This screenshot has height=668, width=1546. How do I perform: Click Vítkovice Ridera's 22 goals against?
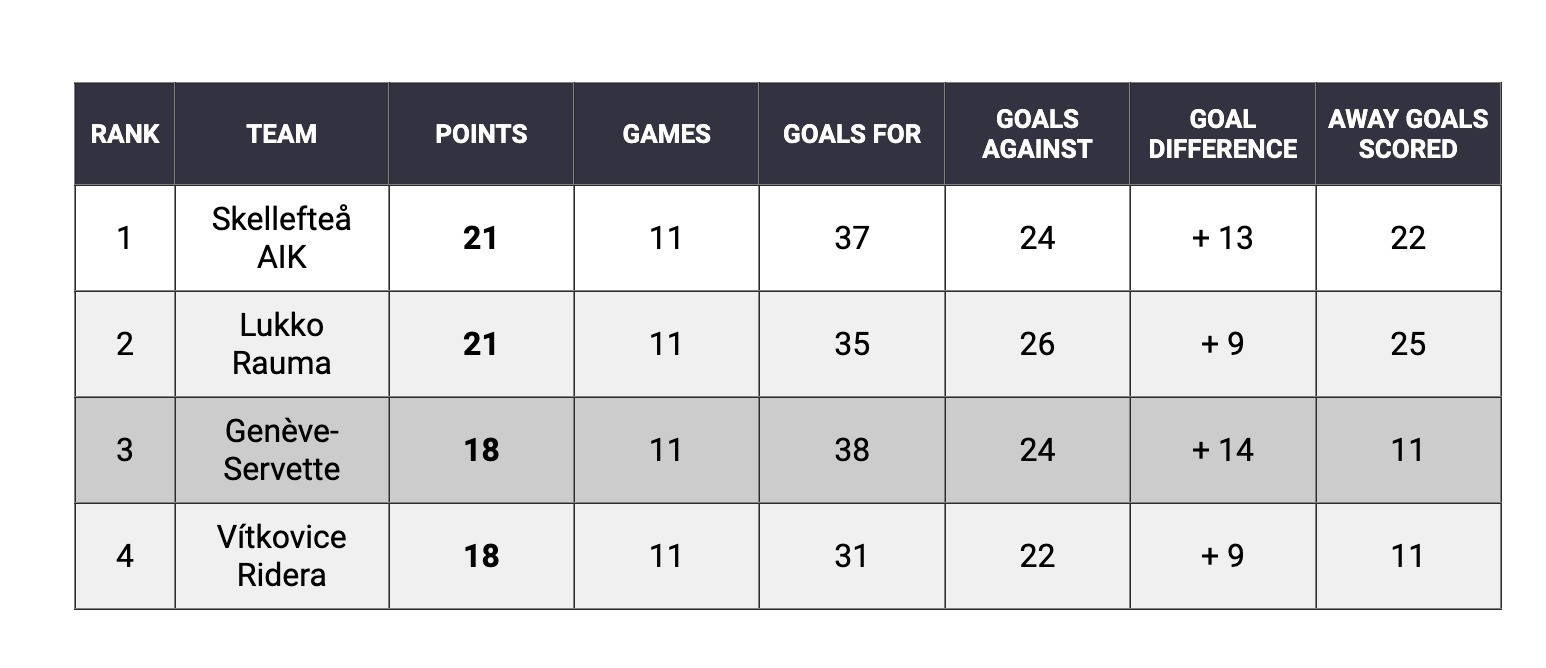pos(1037,556)
